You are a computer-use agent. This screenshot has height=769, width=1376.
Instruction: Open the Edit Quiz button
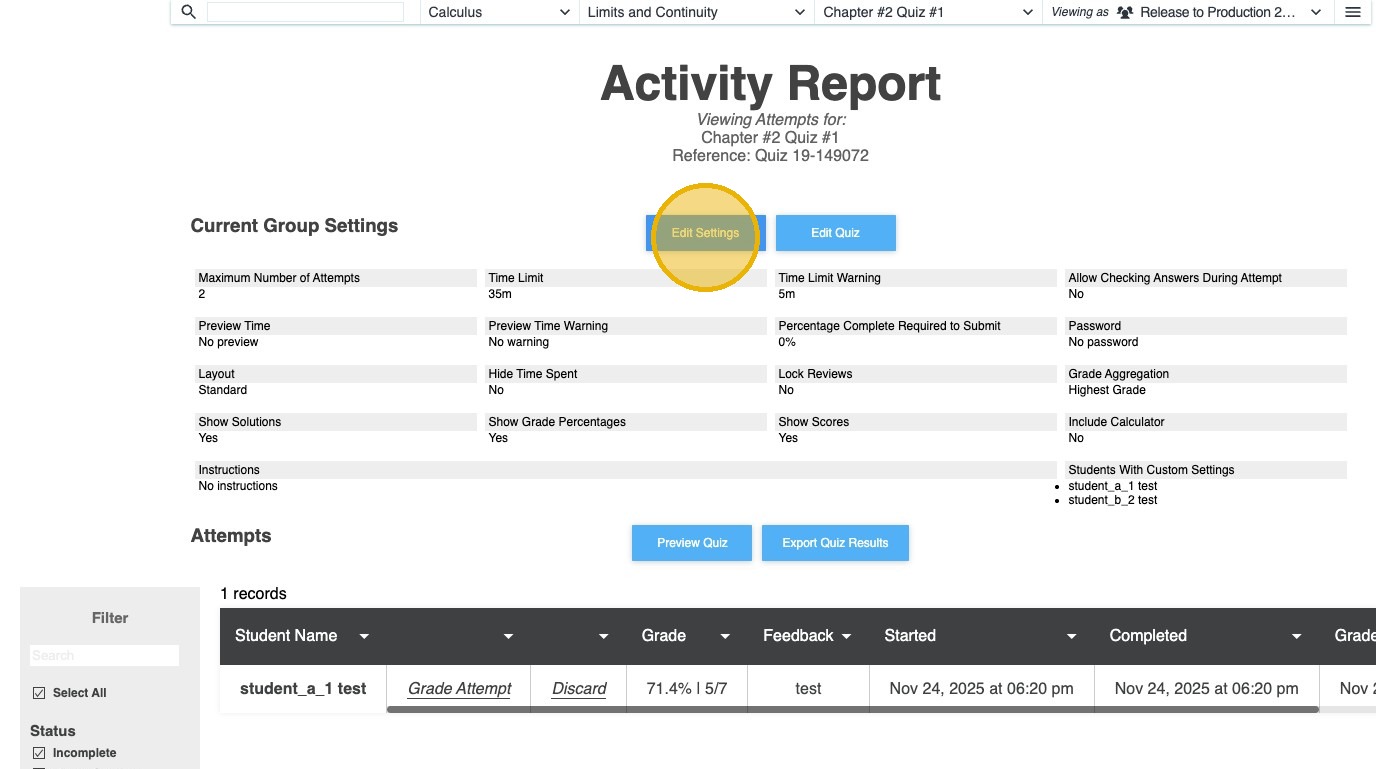(836, 233)
